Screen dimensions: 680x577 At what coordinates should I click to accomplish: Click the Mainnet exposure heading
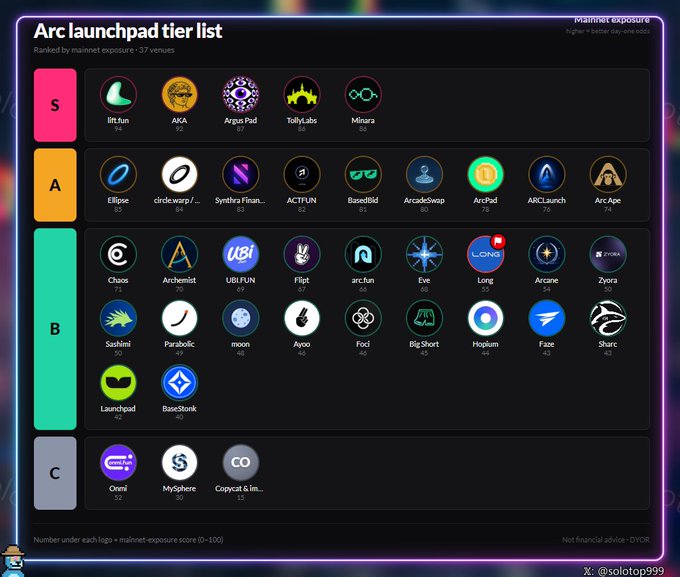[x=612, y=20]
